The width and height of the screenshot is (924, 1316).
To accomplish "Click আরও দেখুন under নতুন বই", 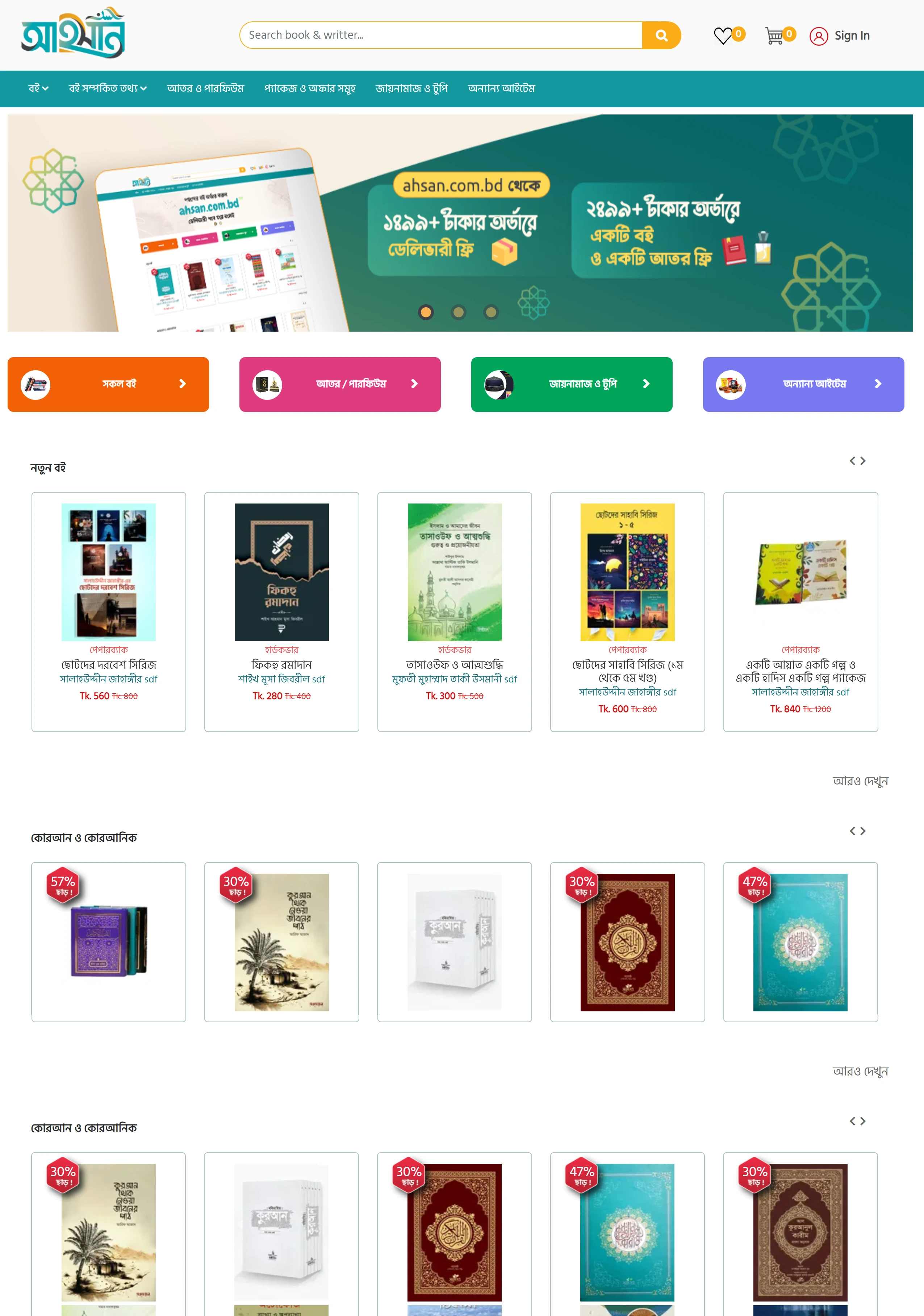I will (x=860, y=781).
